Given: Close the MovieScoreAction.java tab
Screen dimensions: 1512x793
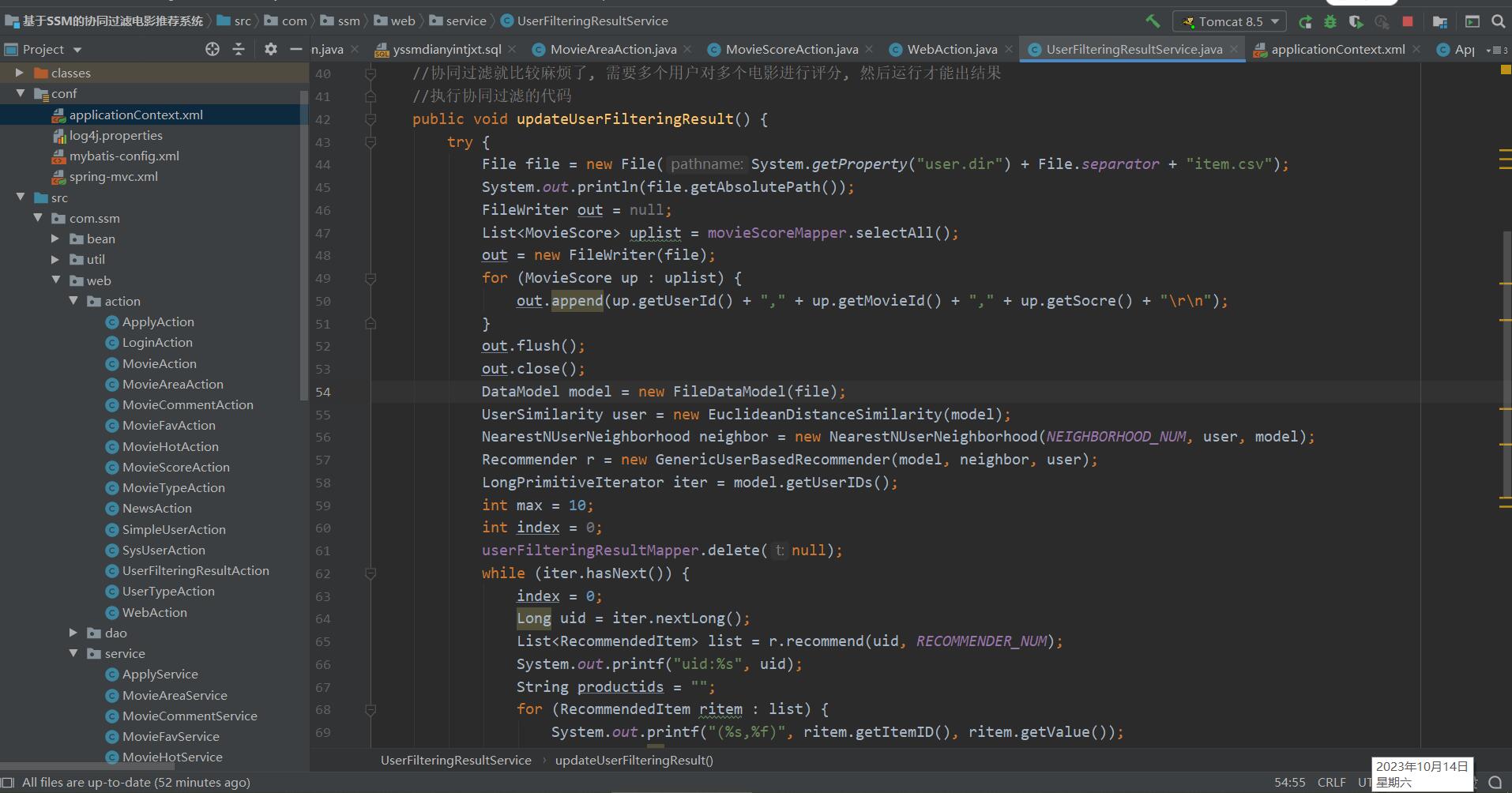Looking at the screenshot, I should [x=869, y=49].
